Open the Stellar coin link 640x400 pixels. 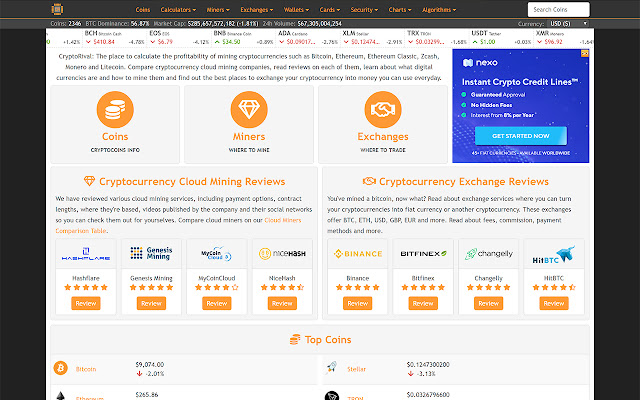[356, 369]
